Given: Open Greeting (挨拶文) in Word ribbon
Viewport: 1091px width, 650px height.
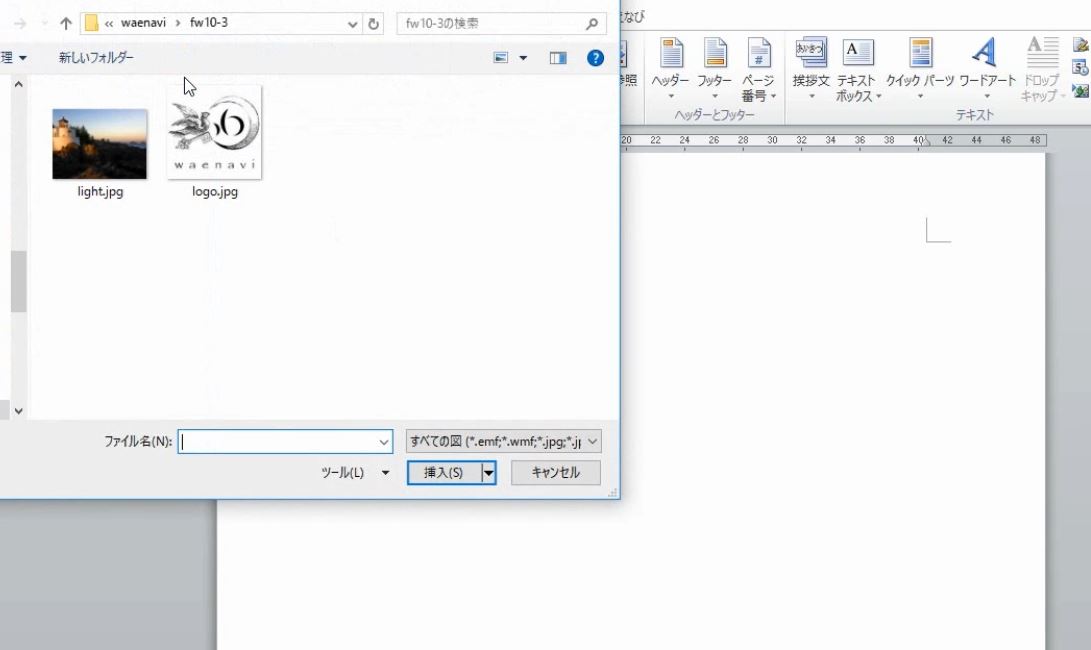Looking at the screenshot, I should coord(811,69).
